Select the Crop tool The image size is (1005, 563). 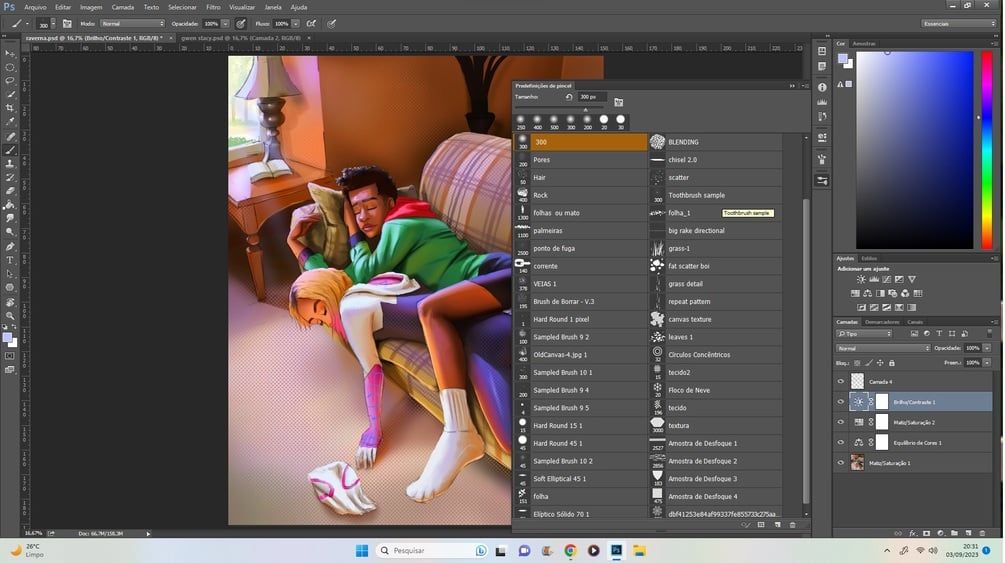point(10,108)
